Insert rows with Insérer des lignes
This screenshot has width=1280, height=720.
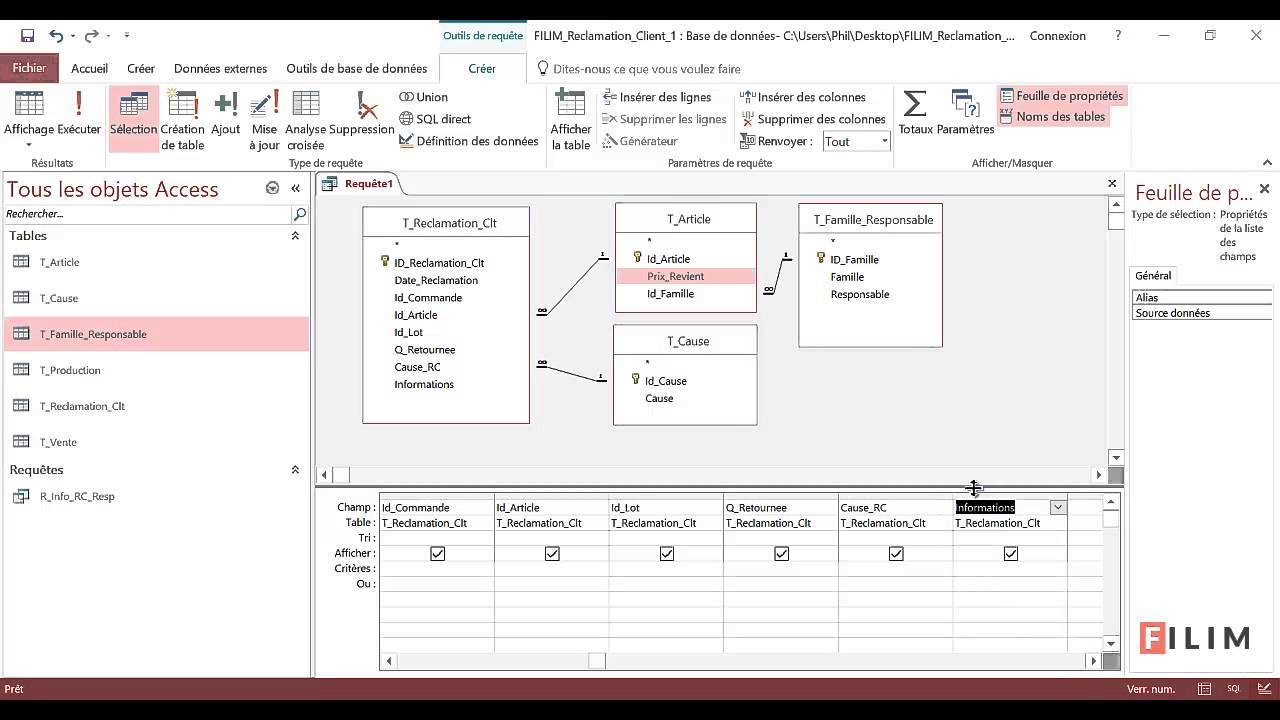click(x=657, y=97)
